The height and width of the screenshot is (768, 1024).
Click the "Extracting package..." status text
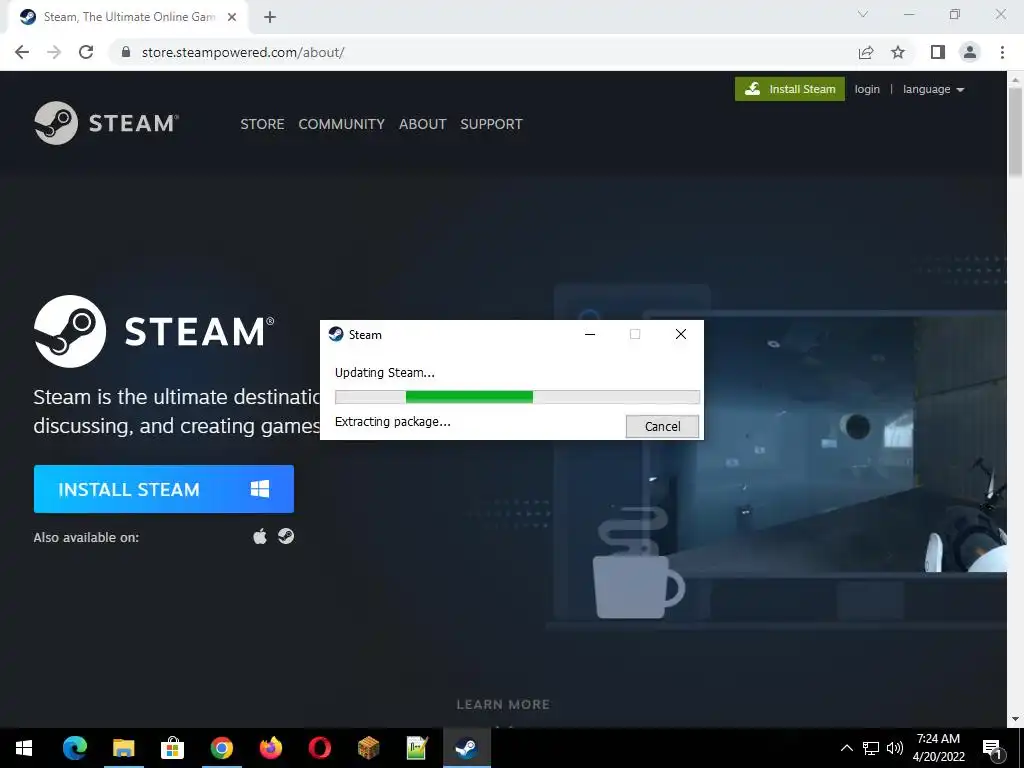pyautogui.click(x=392, y=422)
